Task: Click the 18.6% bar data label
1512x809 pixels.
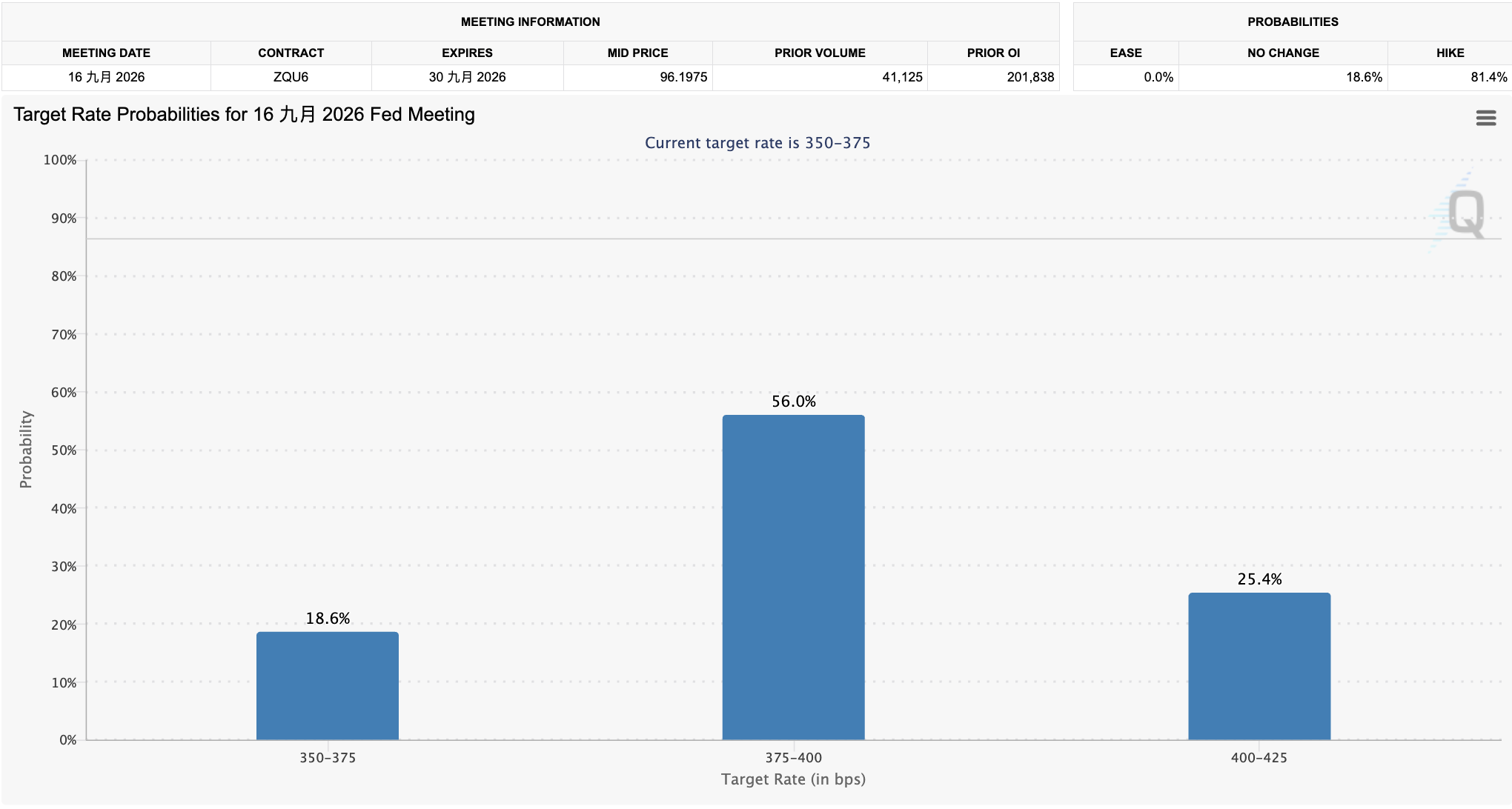Action: tap(328, 619)
